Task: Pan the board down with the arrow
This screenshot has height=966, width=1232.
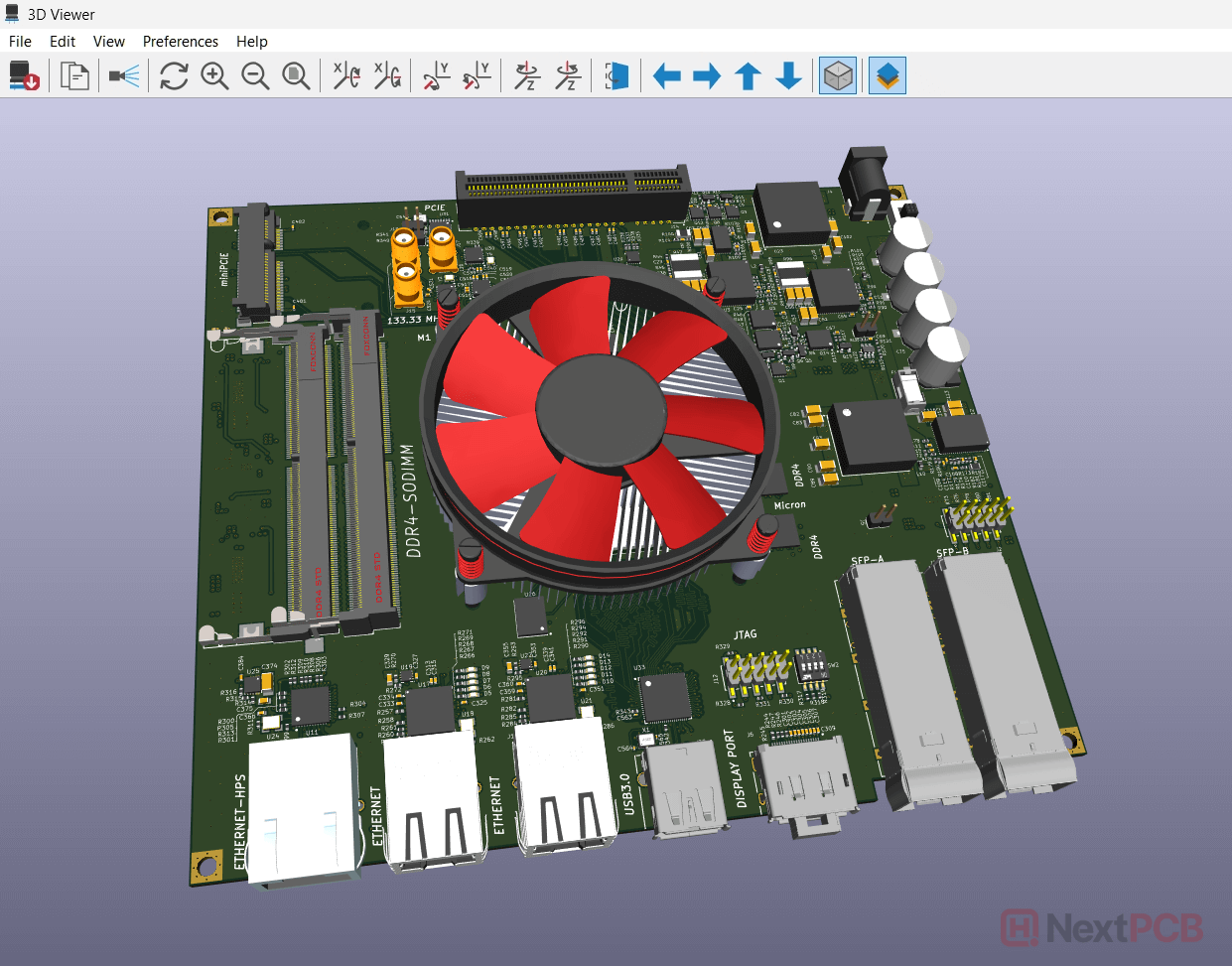Action: (x=788, y=75)
